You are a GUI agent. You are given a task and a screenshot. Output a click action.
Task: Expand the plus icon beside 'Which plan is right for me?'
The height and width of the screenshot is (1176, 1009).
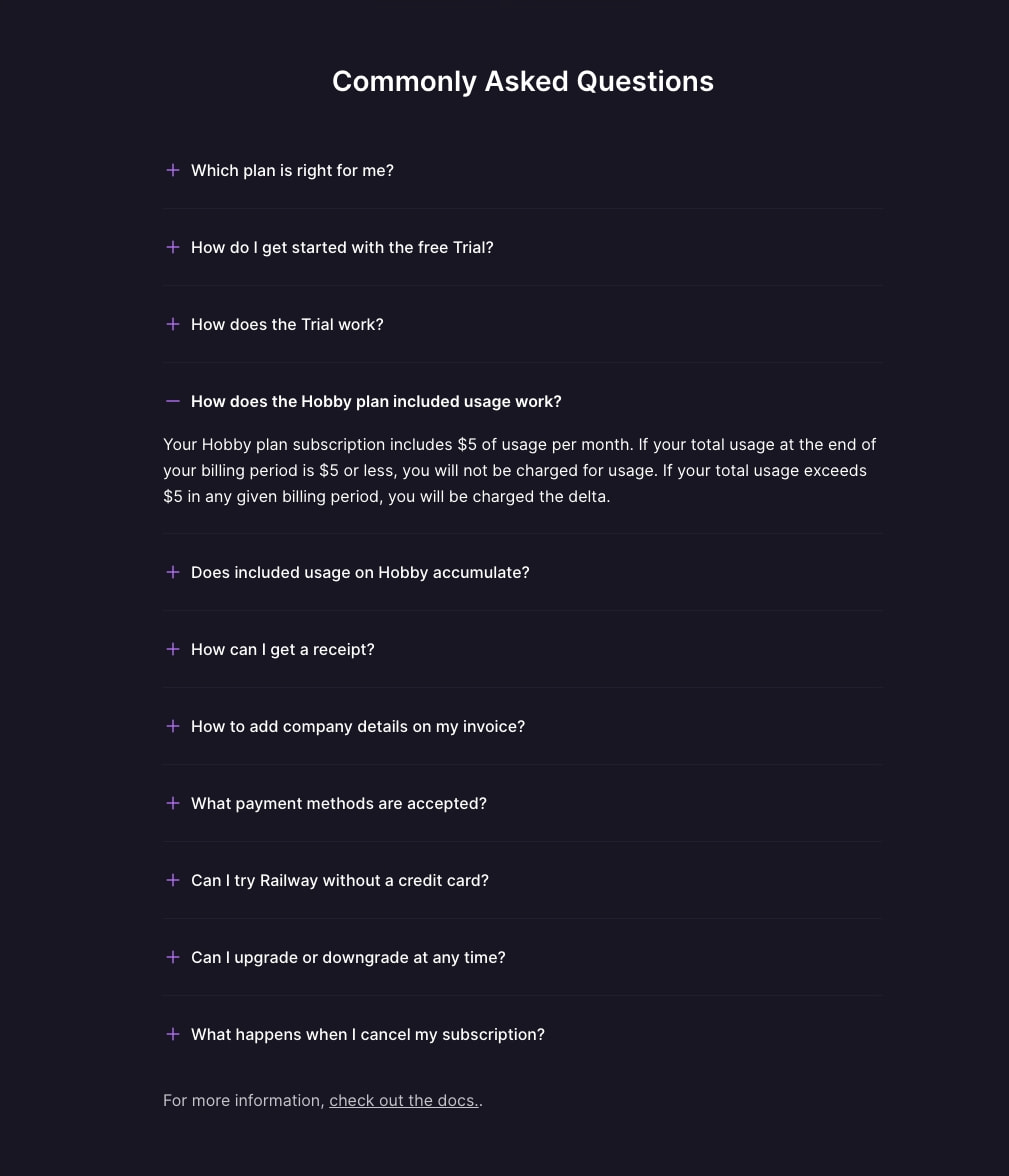[173, 170]
